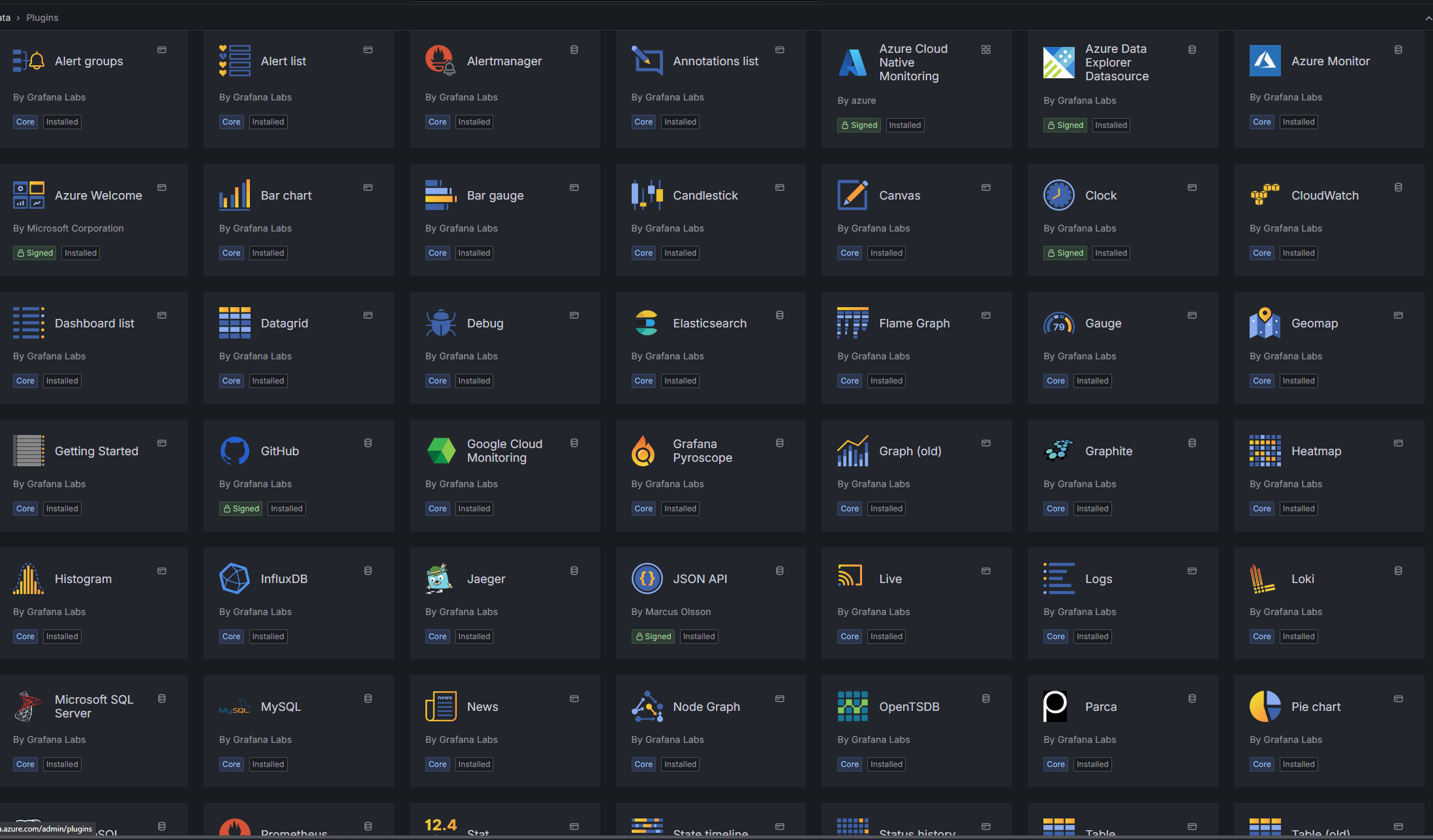
Task: Click the Datagrid plugin icon
Action: 235,323
